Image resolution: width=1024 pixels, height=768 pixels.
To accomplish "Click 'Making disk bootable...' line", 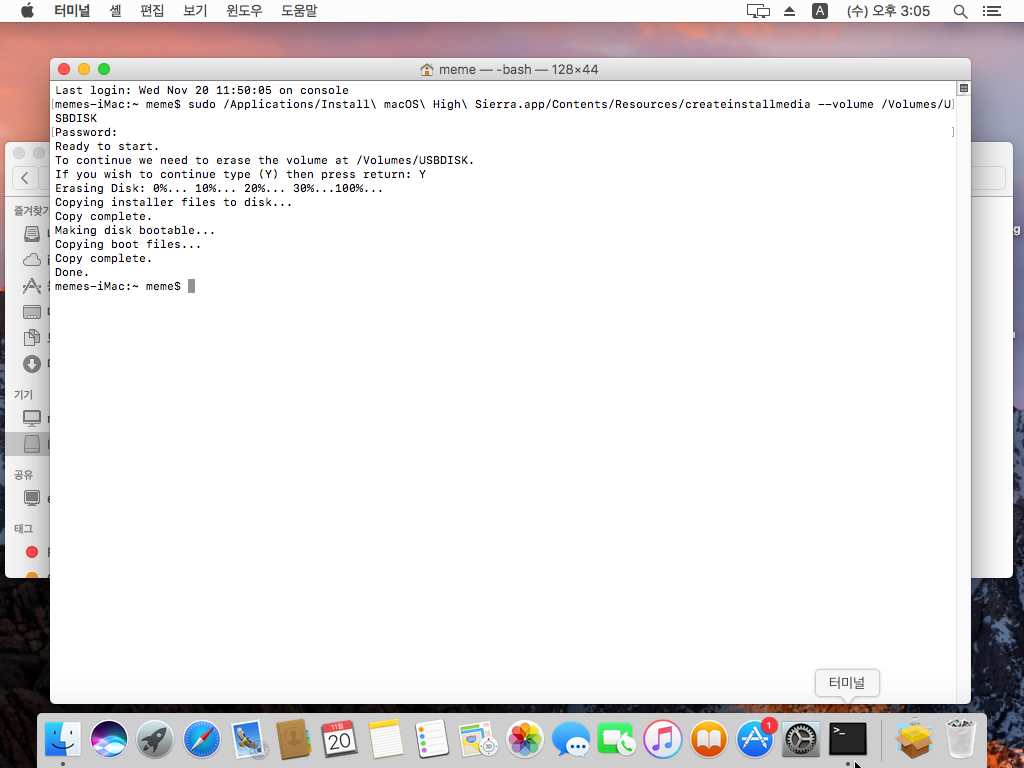I will [135, 231].
